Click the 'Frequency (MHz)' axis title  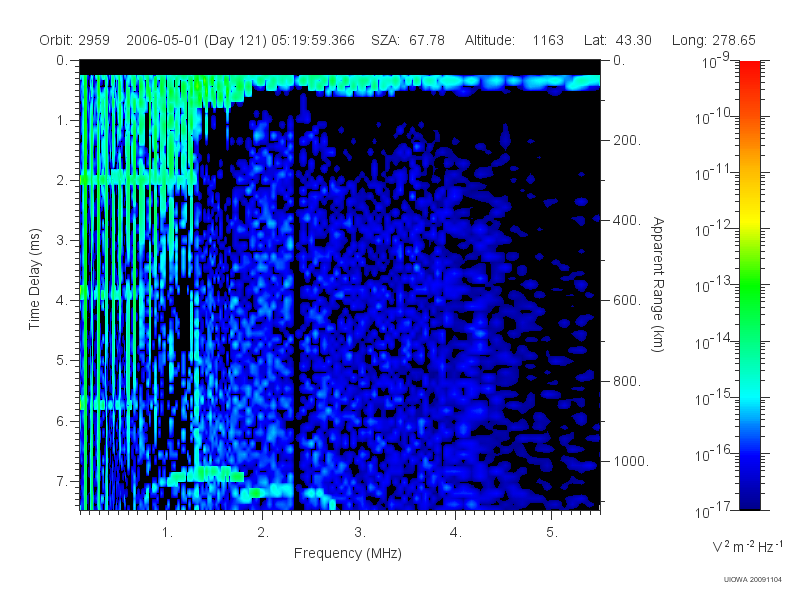click(347, 554)
